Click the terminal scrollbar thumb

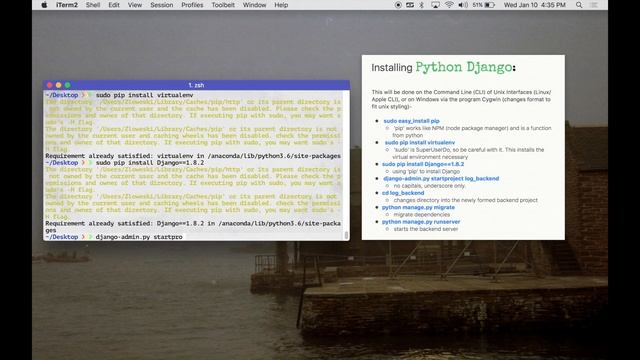click(x=346, y=235)
